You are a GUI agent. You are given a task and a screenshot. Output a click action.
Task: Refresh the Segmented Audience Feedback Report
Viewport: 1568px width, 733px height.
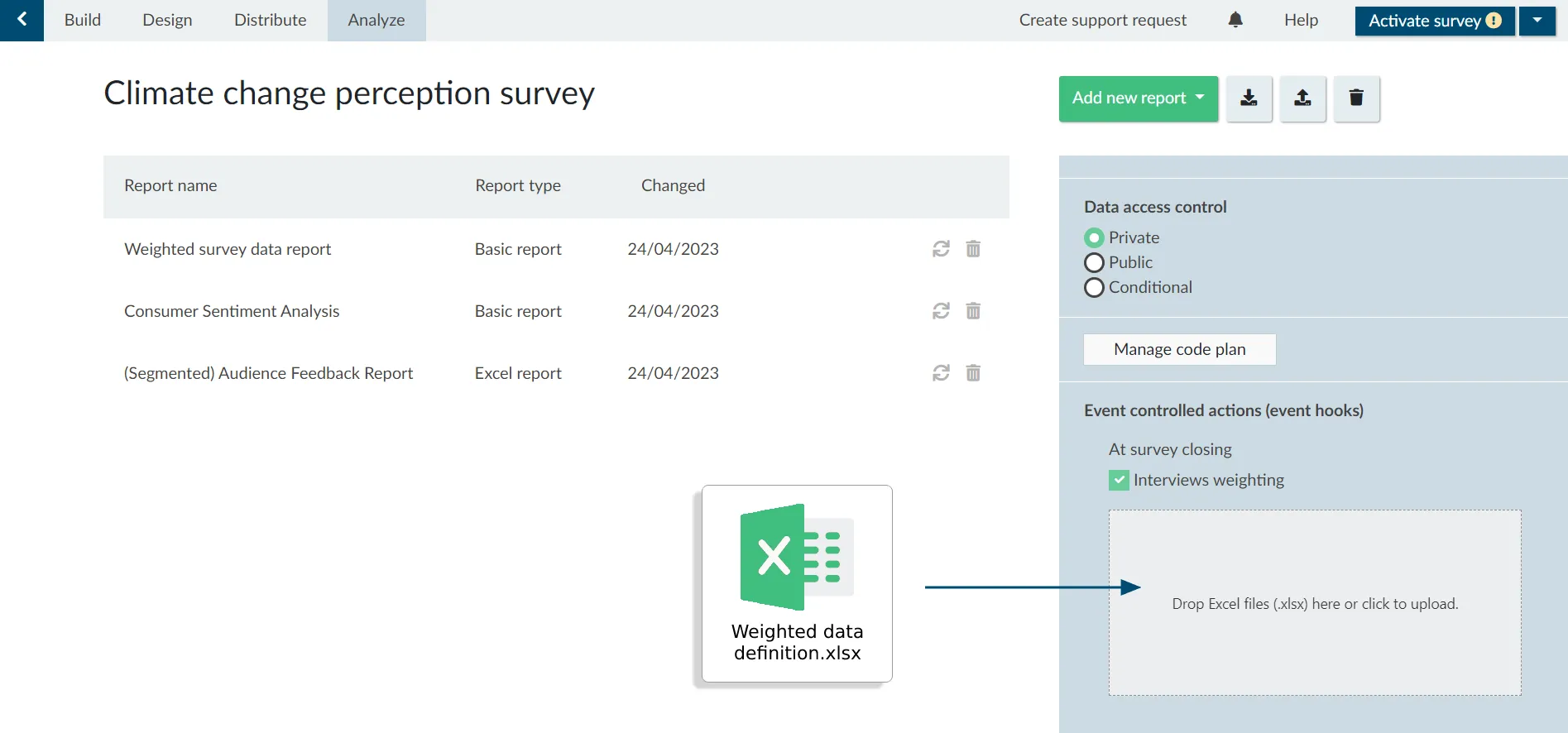click(x=941, y=373)
